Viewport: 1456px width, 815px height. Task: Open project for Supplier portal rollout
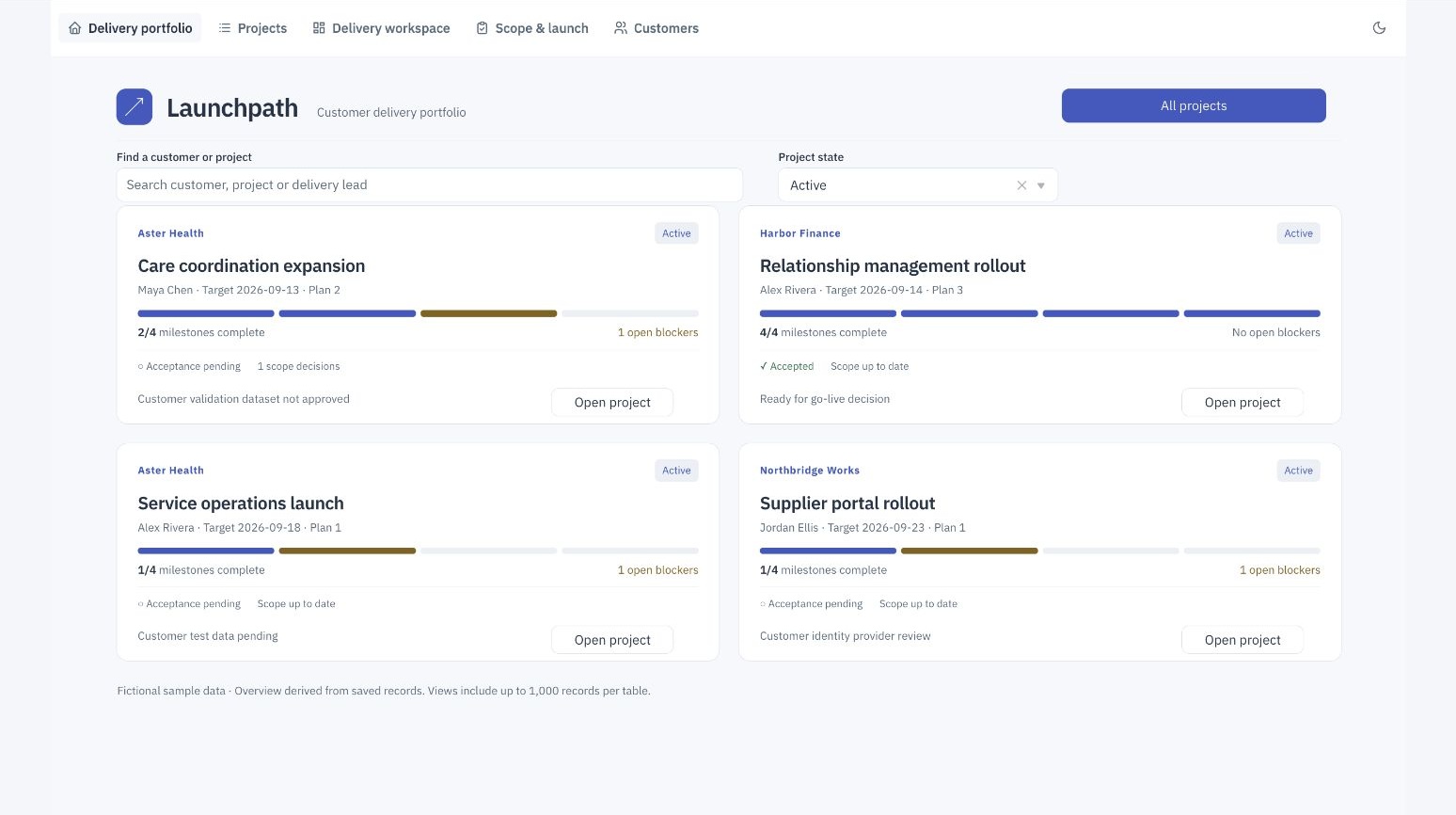(x=1242, y=640)
